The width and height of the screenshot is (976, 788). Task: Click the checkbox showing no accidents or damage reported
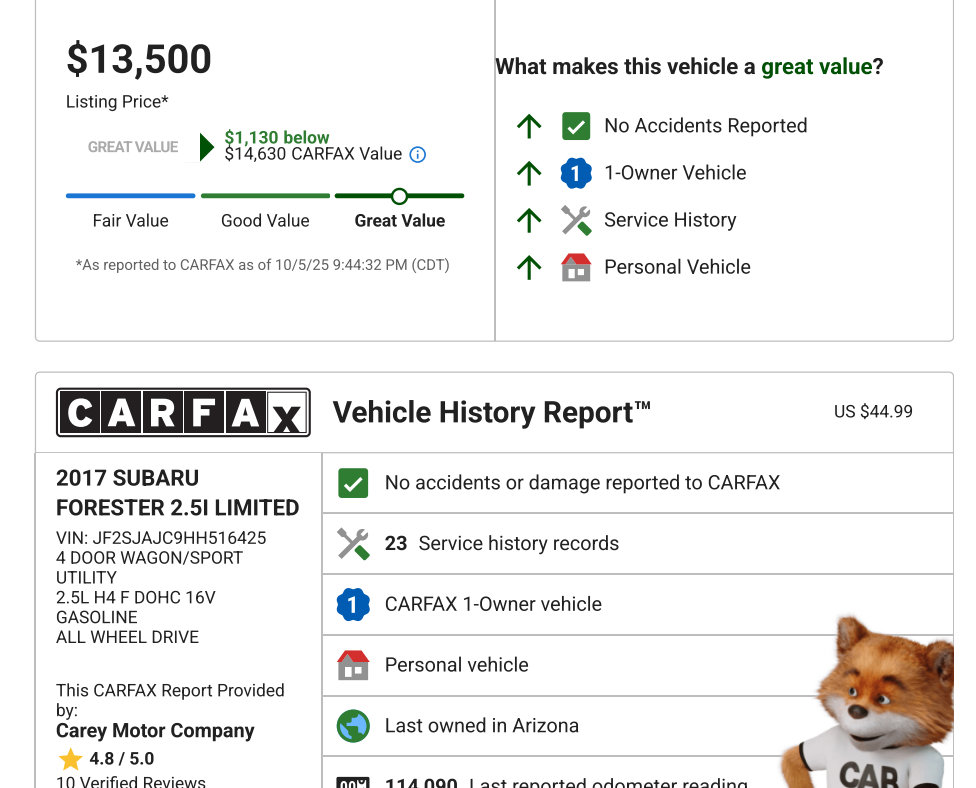point(351,482)
